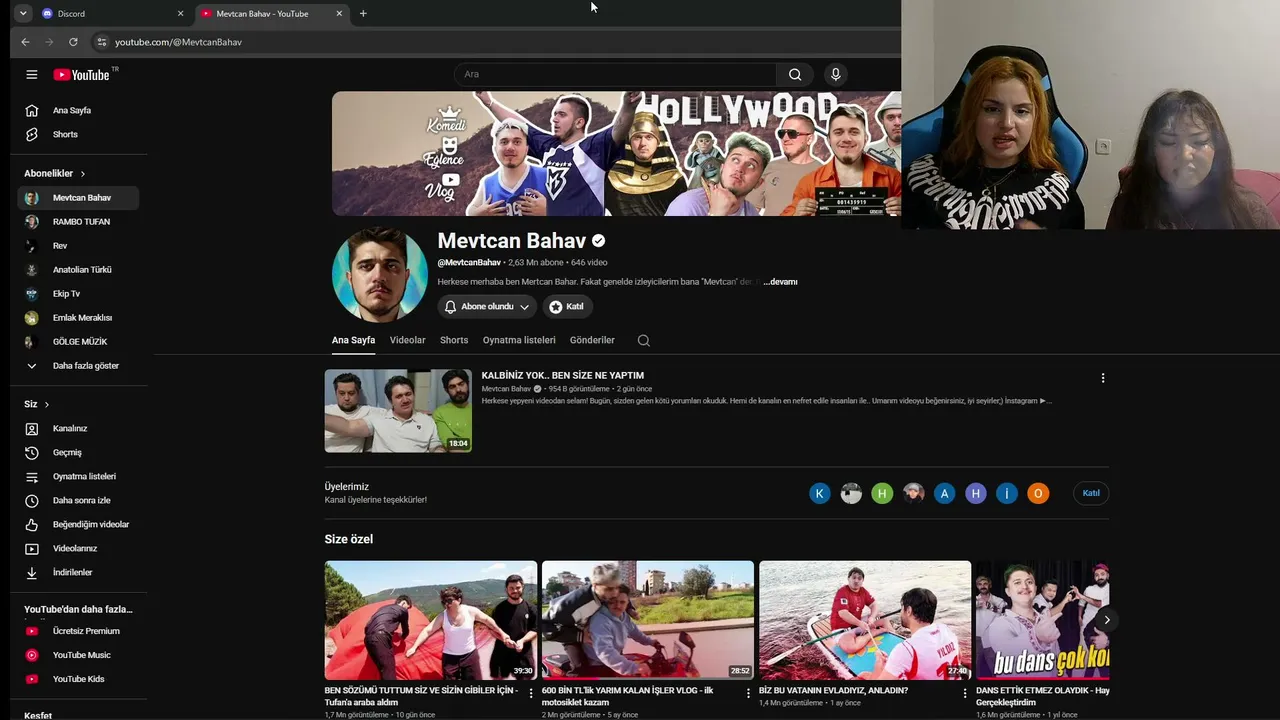Click the Üyelerimiz heading text
Image resolution: width=1280 pixels, height=720 pixels.
coord(347,487)
